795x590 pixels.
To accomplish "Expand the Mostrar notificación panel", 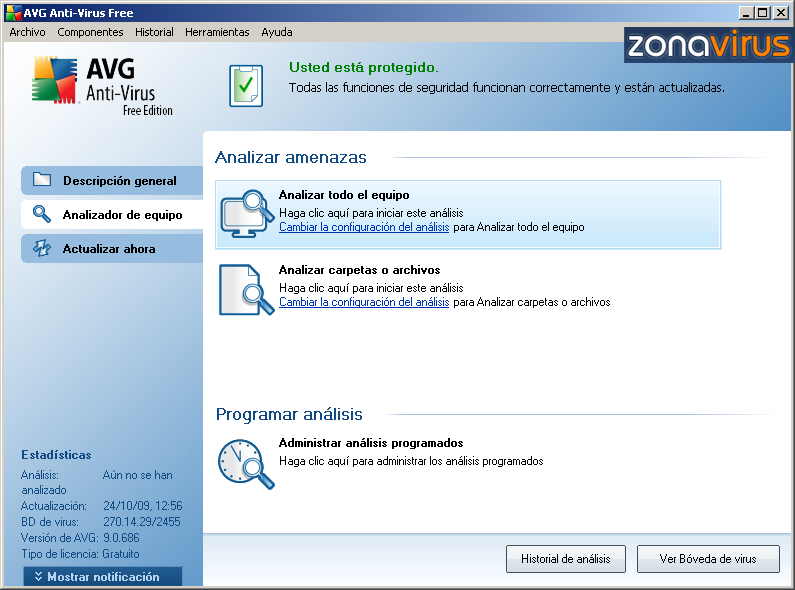I will click(x=103, y=577).
